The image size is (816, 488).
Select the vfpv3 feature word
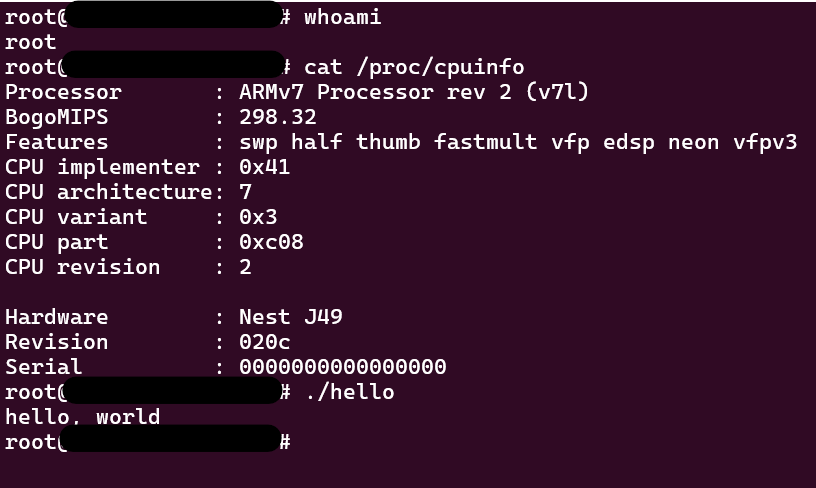tap(765, 142)
